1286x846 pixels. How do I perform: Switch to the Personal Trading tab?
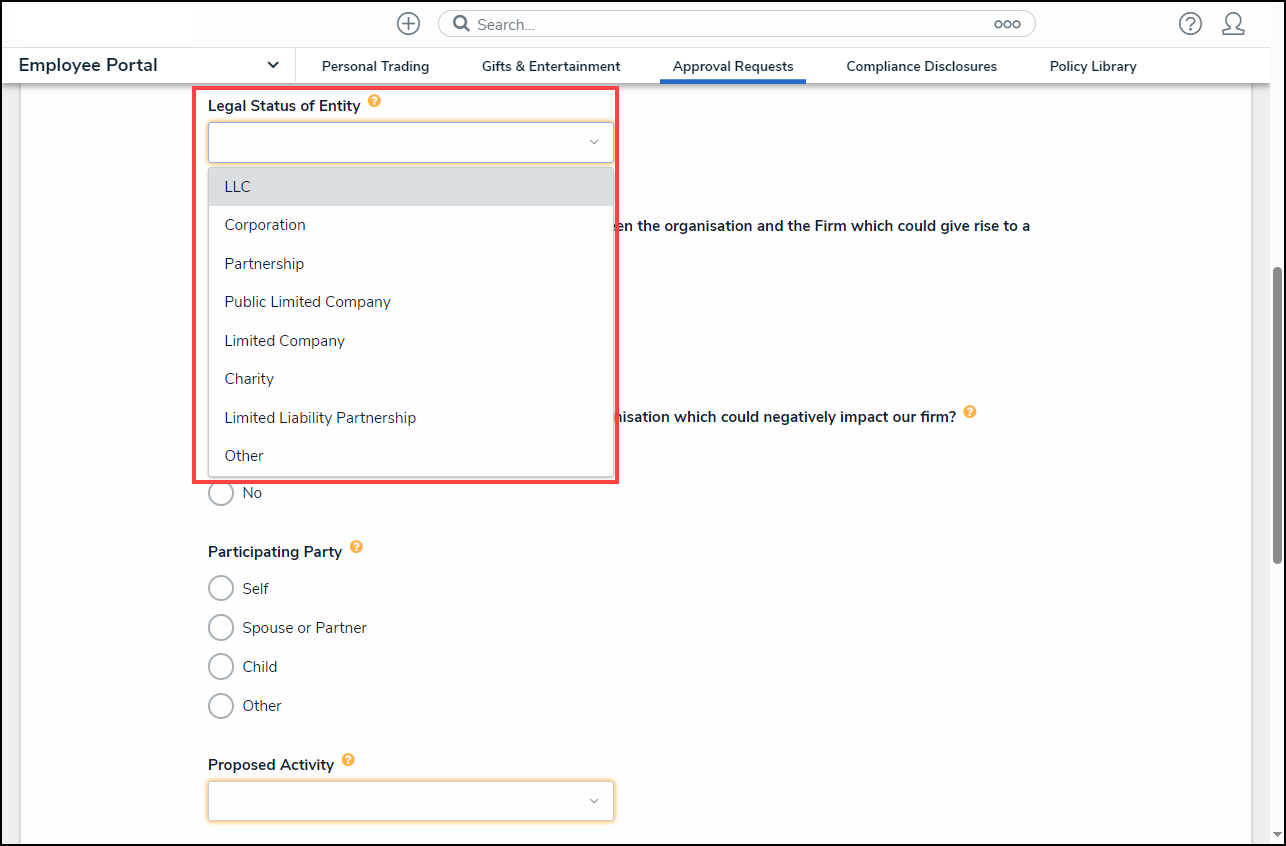point(375,66)
